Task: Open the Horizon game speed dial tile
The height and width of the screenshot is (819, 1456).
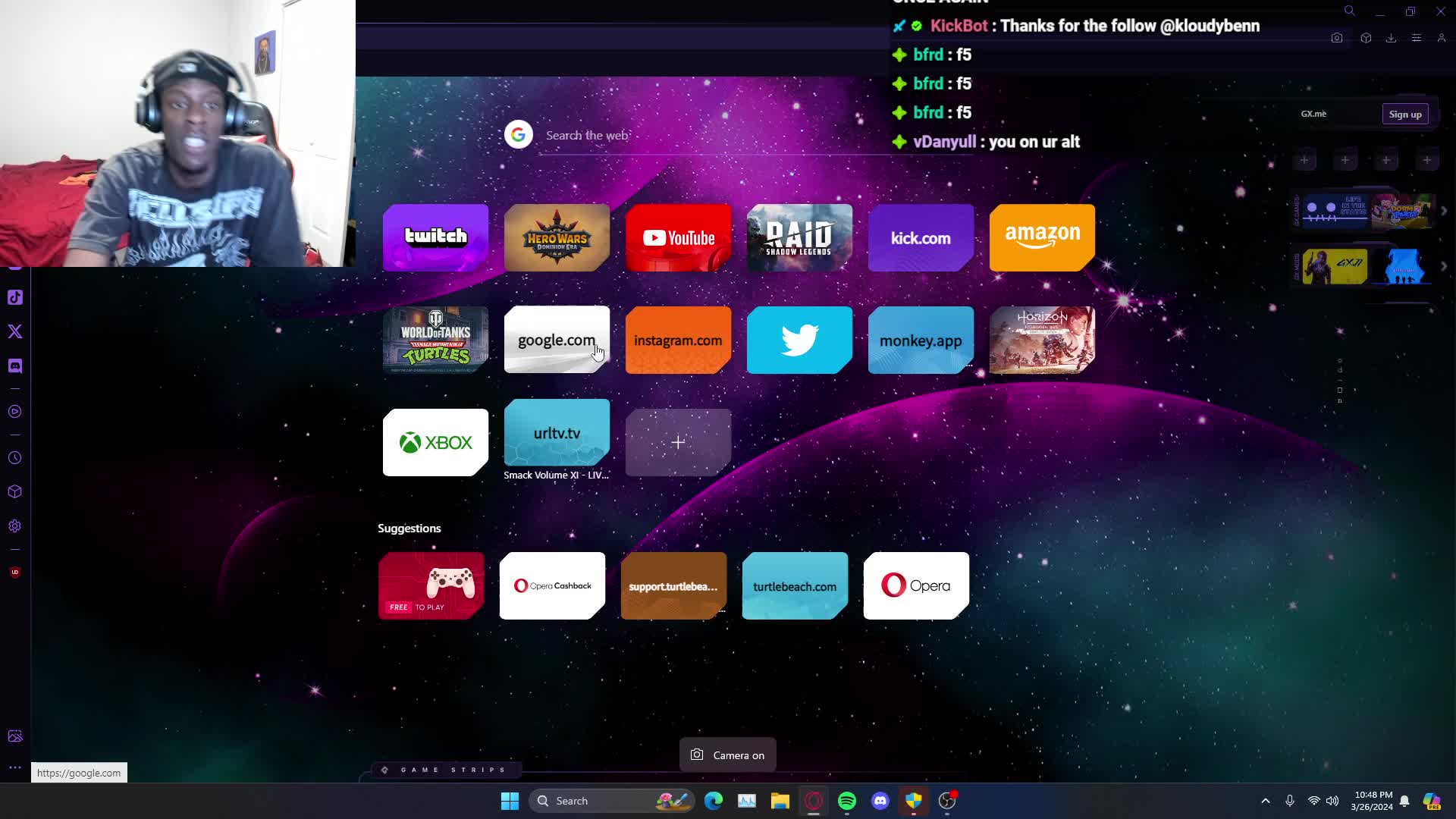Action: point(1043,340)
